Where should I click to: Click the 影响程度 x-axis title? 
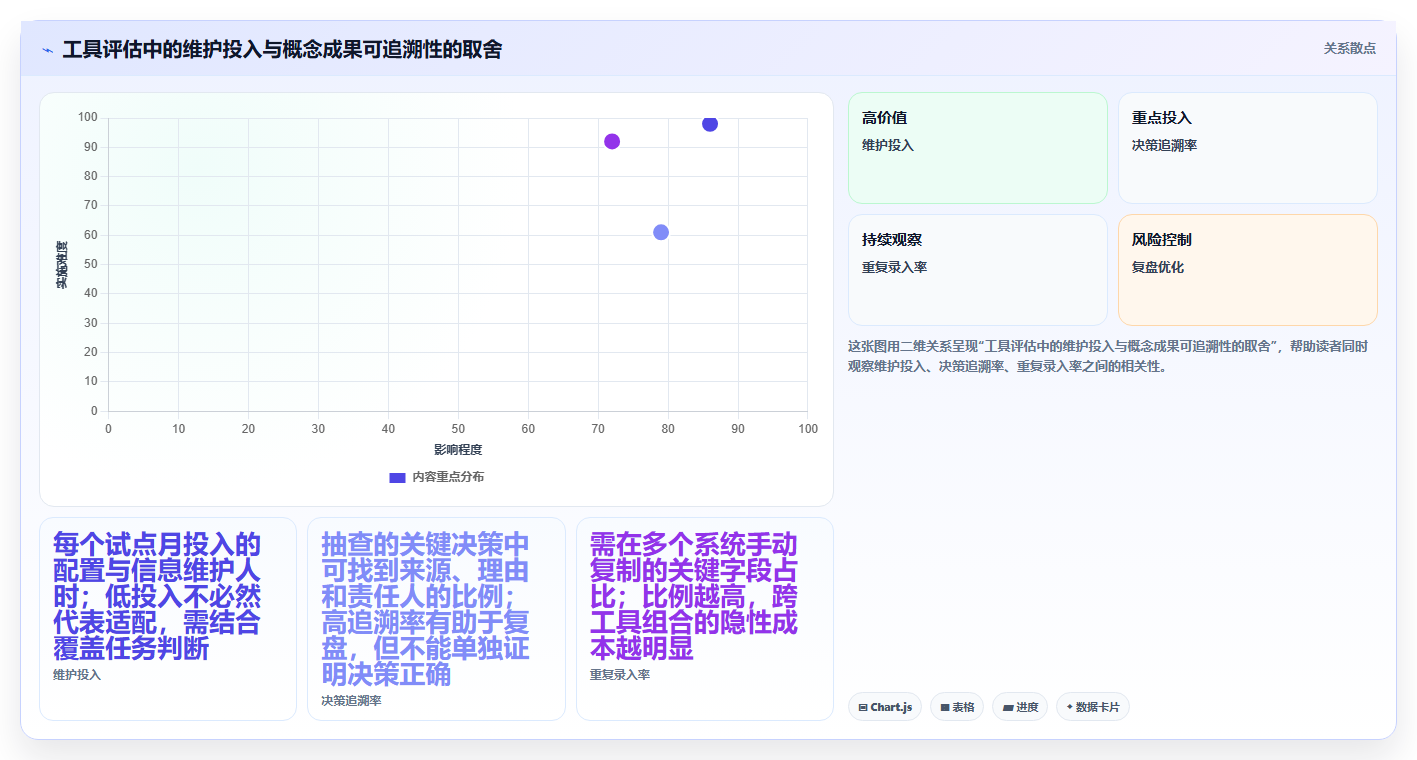[458, 450]
